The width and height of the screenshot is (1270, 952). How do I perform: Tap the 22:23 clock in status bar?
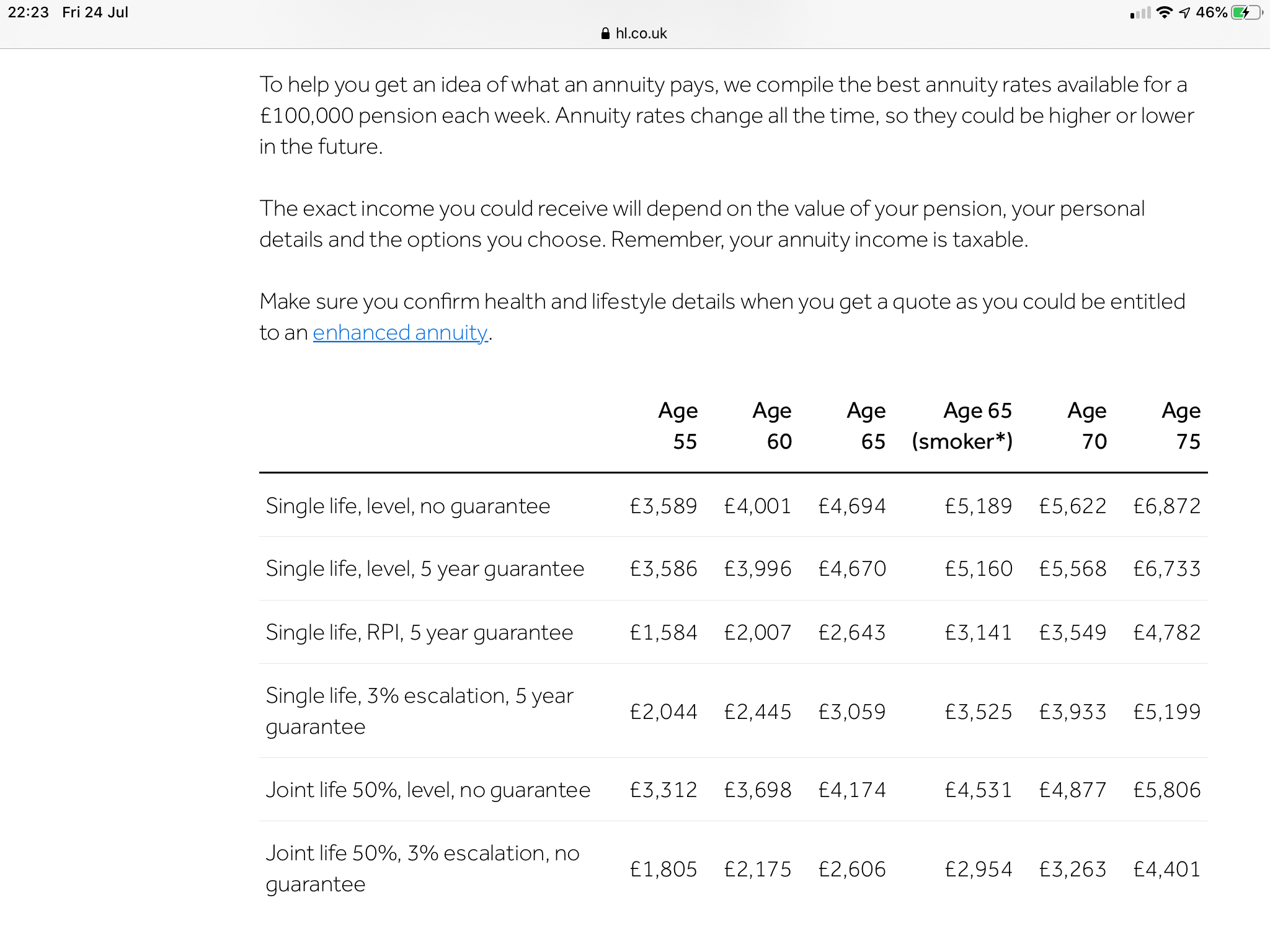tap(28, 12)
